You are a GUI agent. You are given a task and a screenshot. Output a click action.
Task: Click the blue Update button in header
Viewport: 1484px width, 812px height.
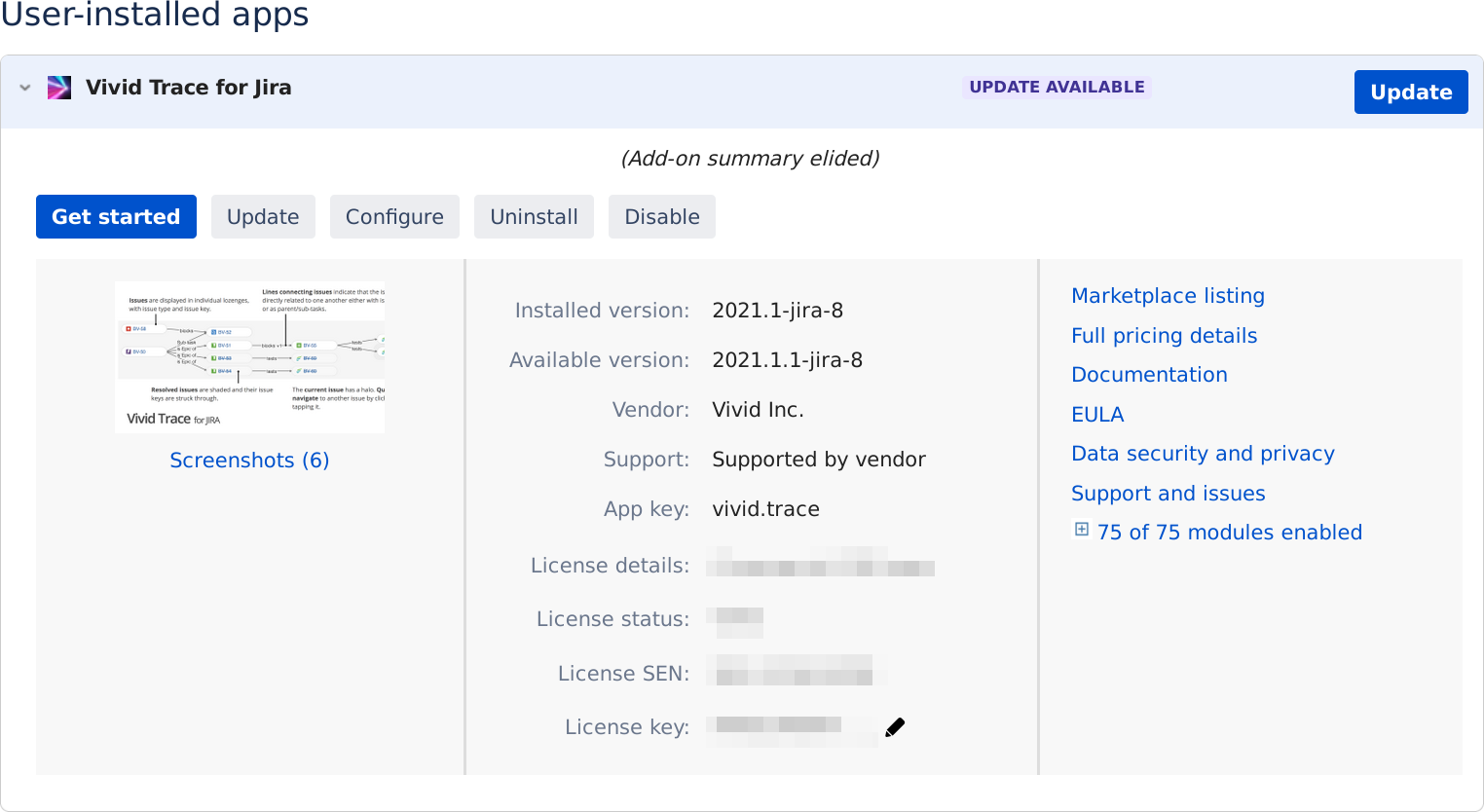pos(1411,92)
